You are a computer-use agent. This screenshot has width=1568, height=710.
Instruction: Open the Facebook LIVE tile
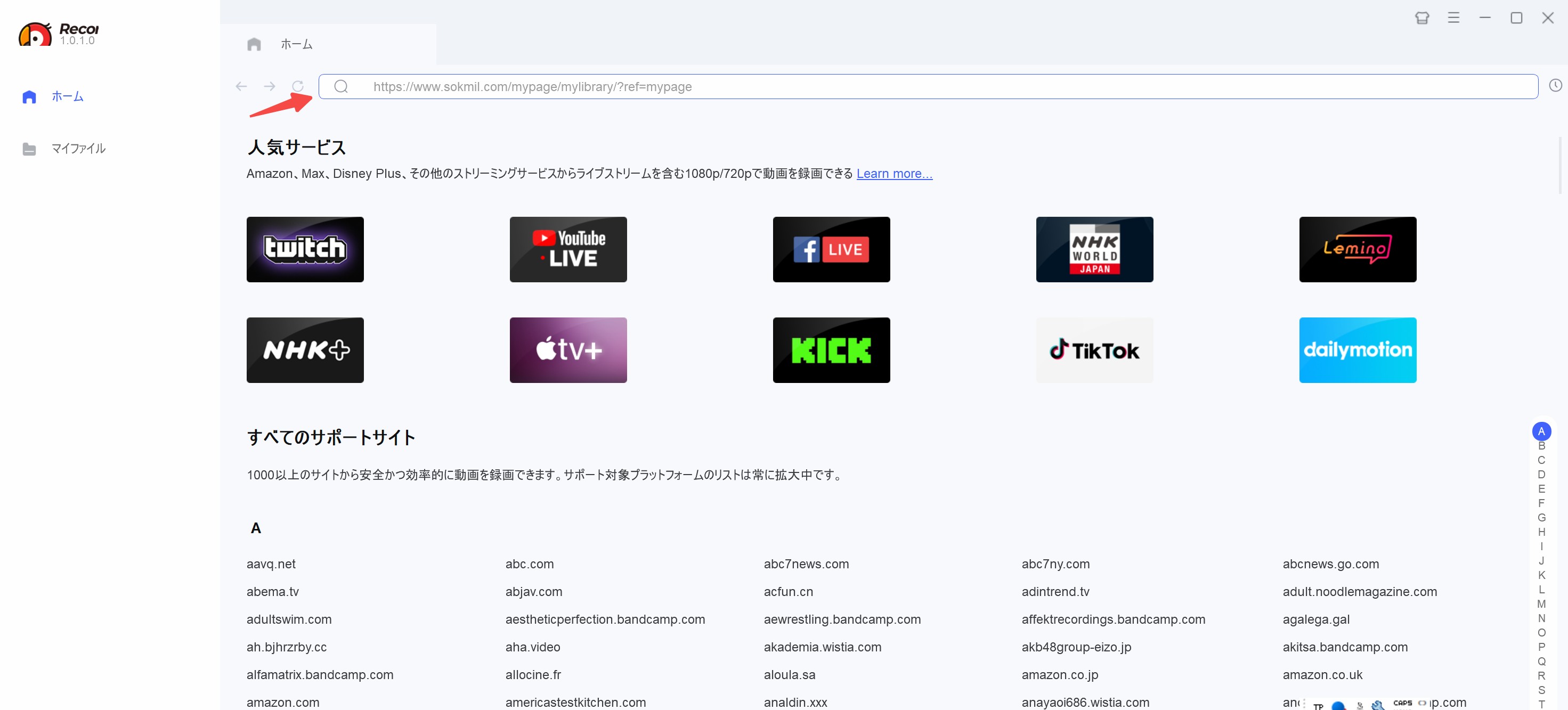(x=832, y=249)
